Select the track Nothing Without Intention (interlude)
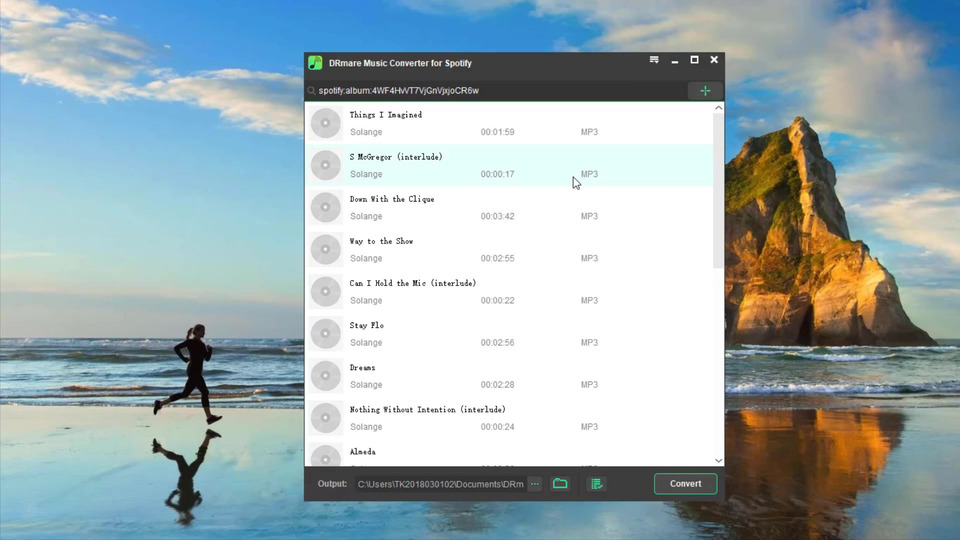960x540 pixels. [x=509, y=418]
